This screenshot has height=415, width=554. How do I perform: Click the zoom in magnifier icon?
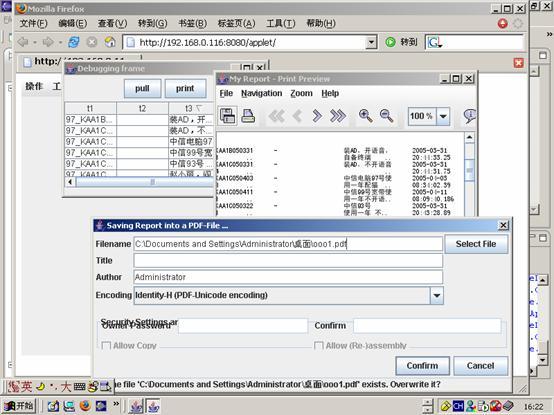tap(365, 115)
